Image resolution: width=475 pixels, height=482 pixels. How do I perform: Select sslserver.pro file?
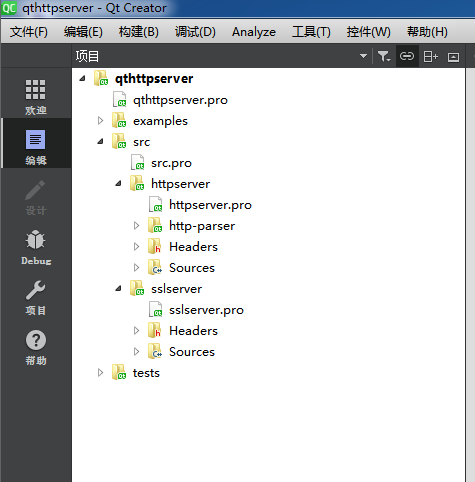pyautogui.click(x=206, y=310)
